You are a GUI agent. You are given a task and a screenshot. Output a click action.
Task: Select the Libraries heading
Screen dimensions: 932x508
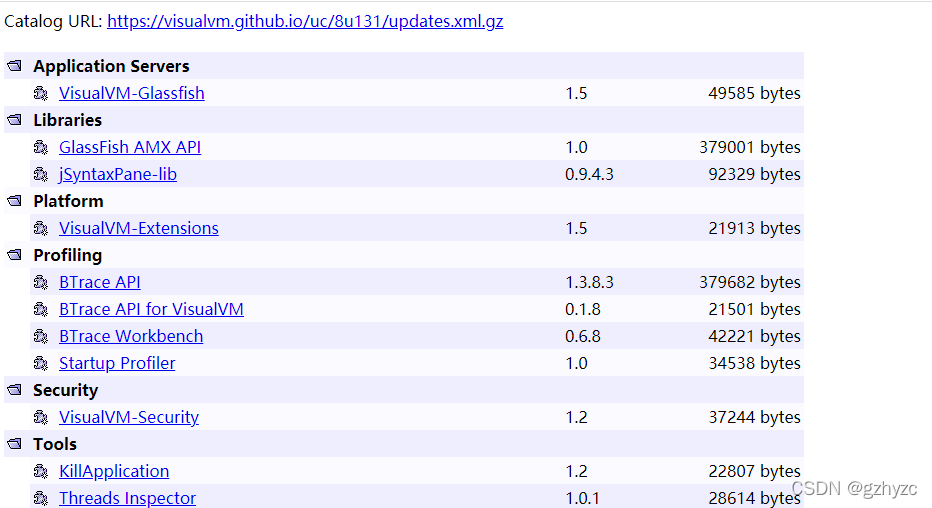pos(67,120)
